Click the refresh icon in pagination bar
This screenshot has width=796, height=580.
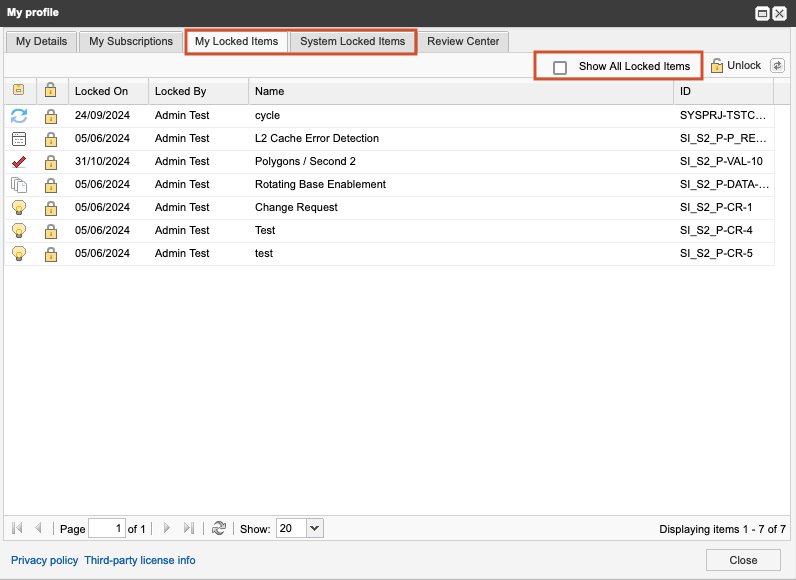point(219,528)
